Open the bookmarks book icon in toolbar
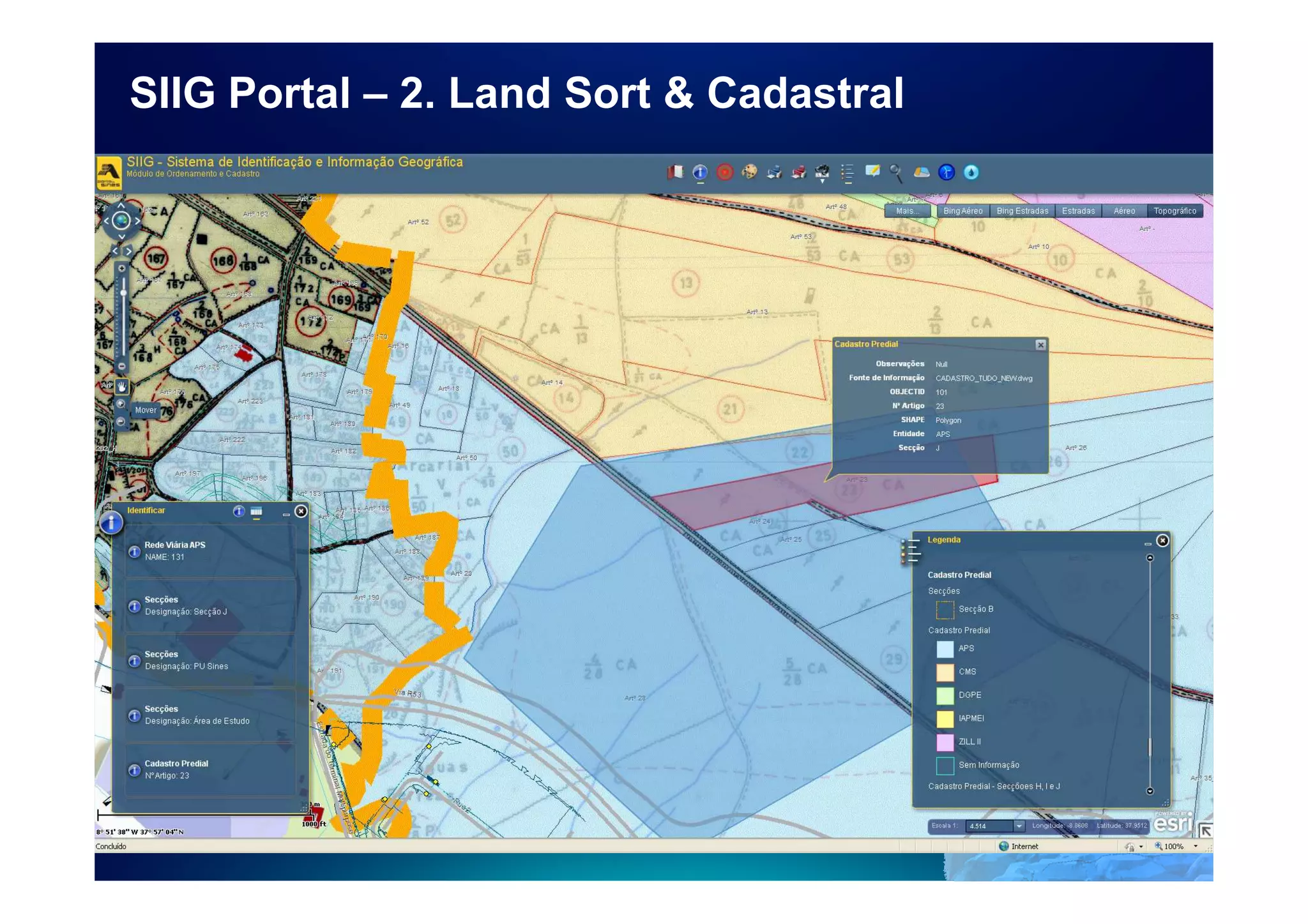 [x=675, y=172]
